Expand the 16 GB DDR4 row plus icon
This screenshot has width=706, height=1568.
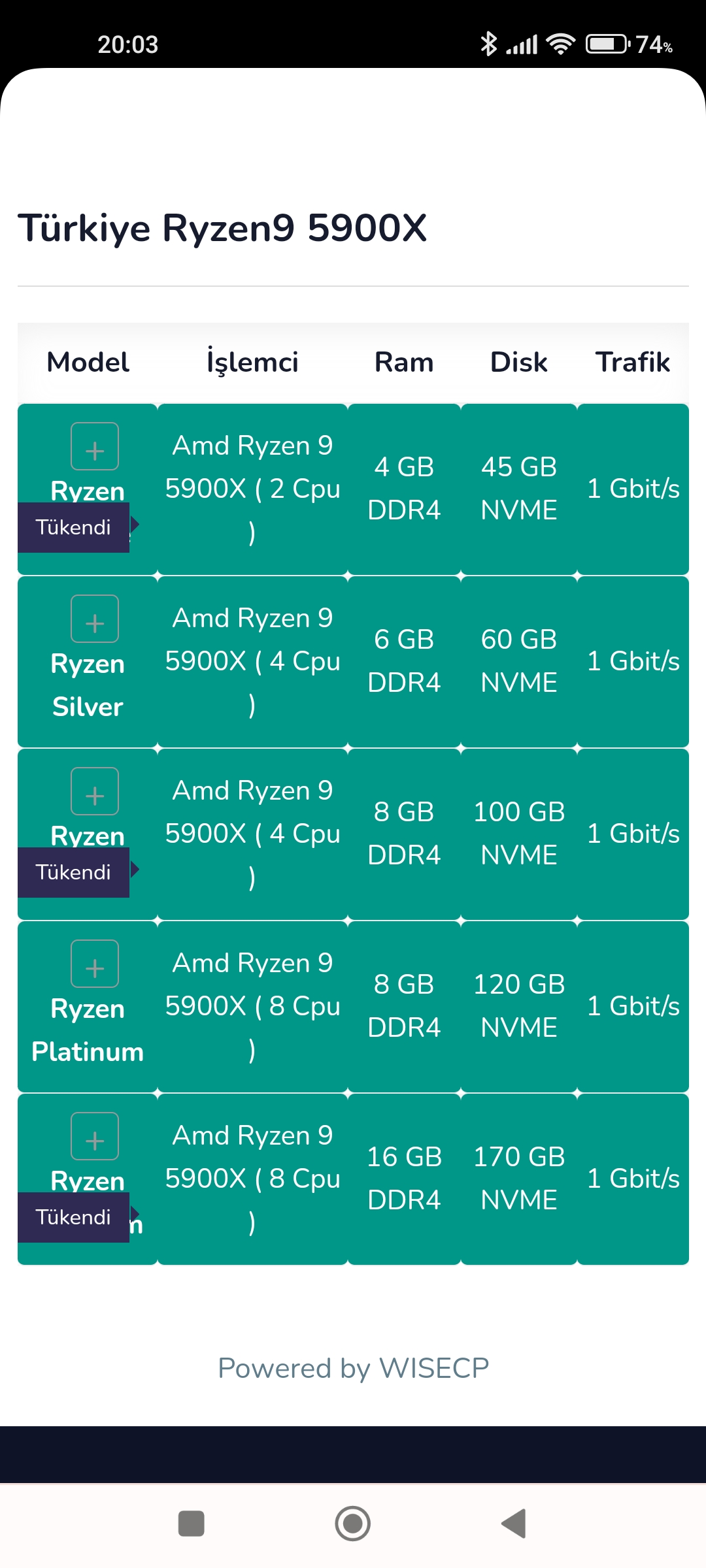point(95,1136)
